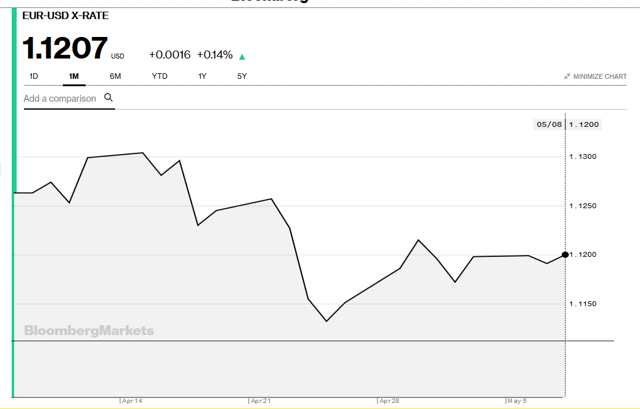This screenshot has width=640, height=409.
Task: Click the USD currency label
Action: (118, 56)
